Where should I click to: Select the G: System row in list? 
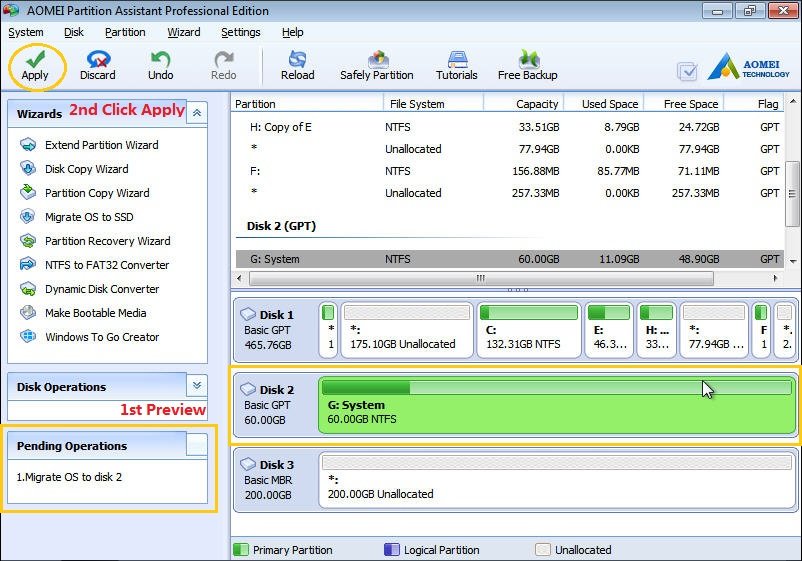[x=509, y=259]
